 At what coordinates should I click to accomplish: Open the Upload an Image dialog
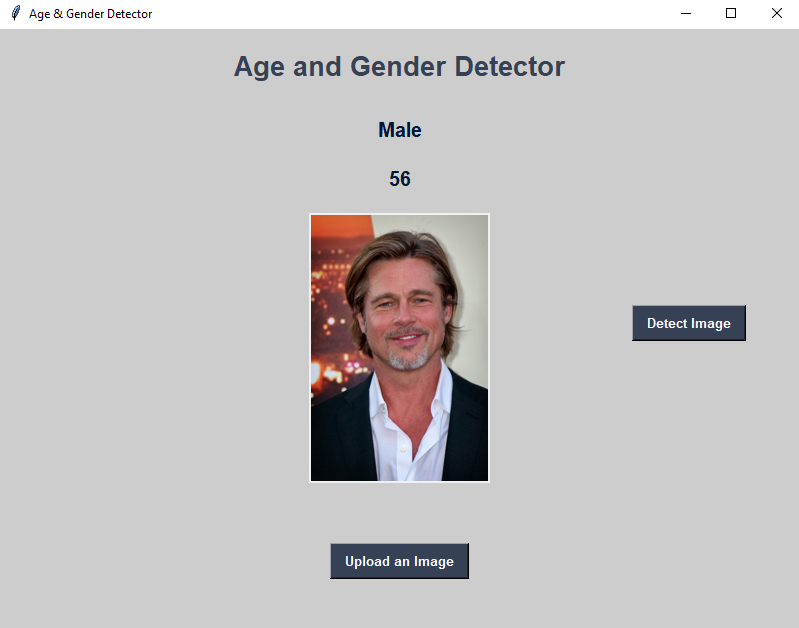[x=400, y=561]
